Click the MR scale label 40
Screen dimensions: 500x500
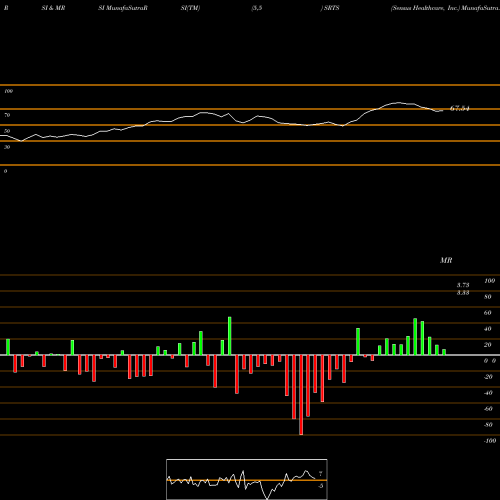pos(488,329)
